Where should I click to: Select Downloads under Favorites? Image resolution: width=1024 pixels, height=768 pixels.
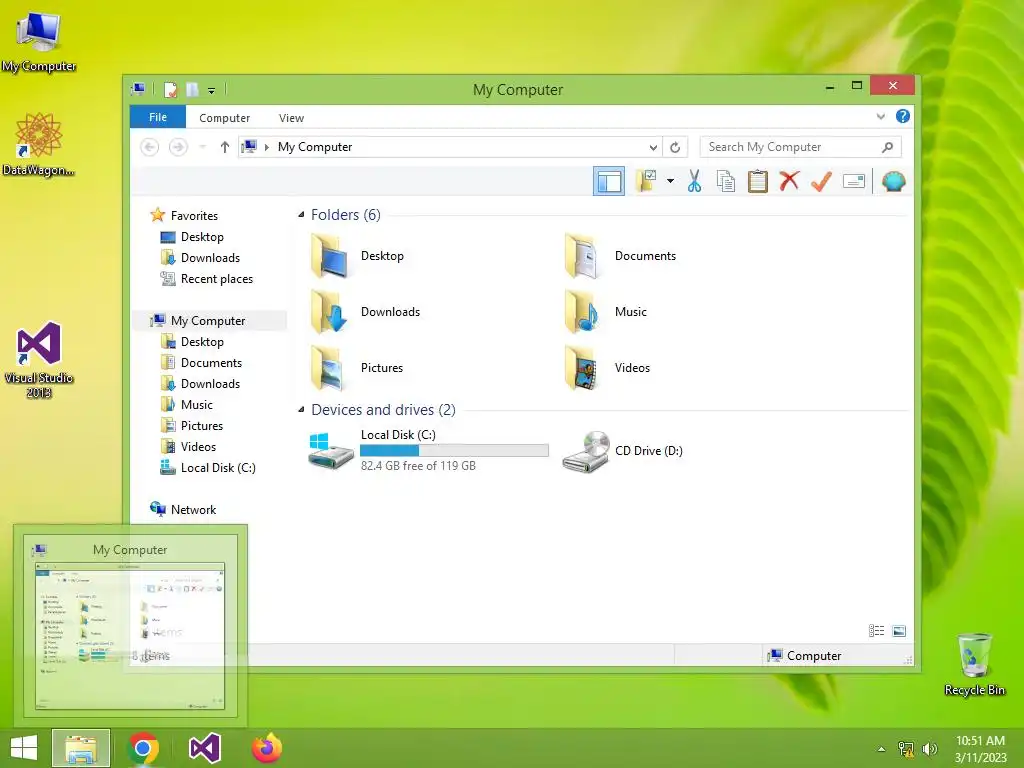point(200,257)
